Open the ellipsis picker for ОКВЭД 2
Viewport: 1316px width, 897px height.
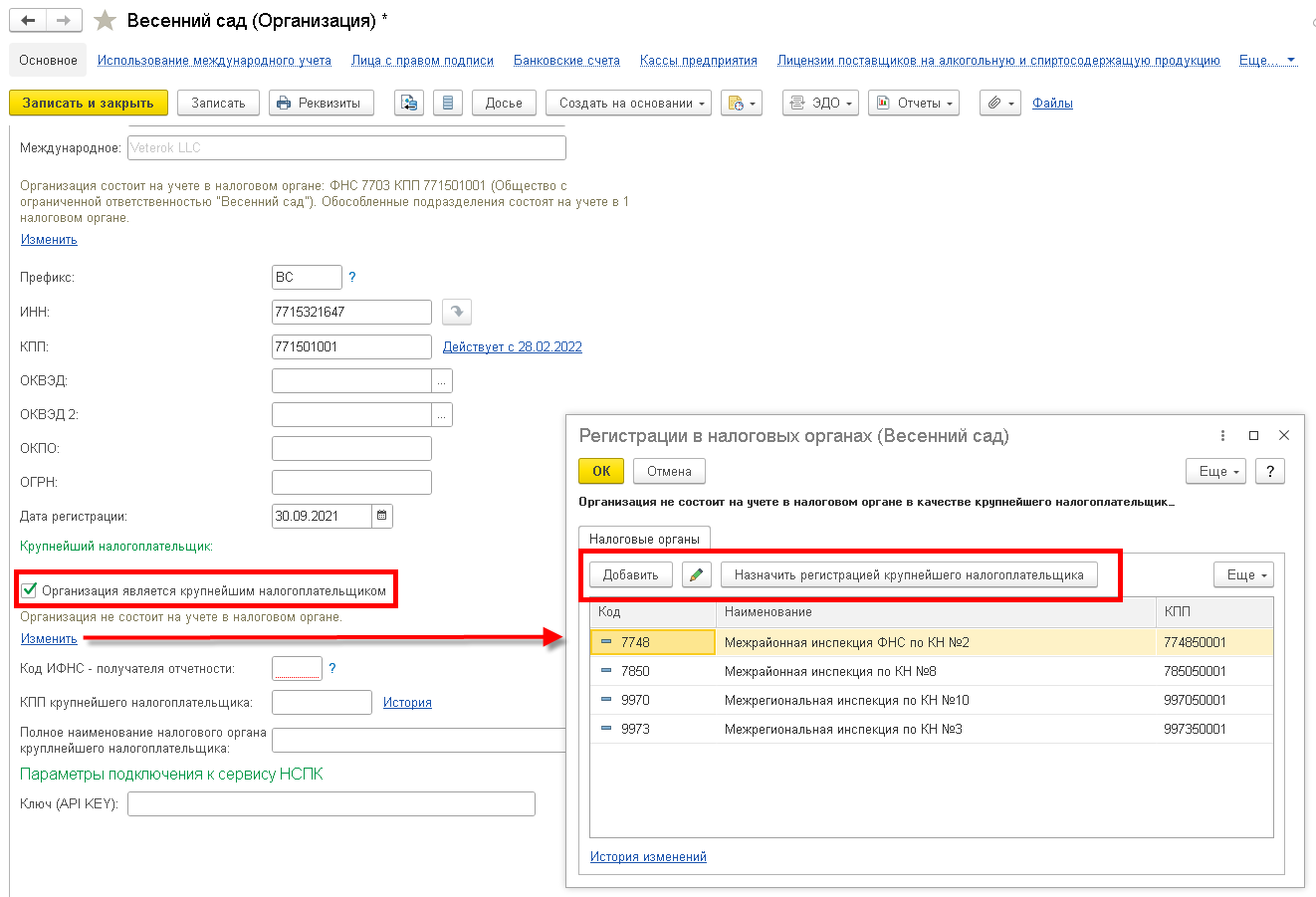442,414
